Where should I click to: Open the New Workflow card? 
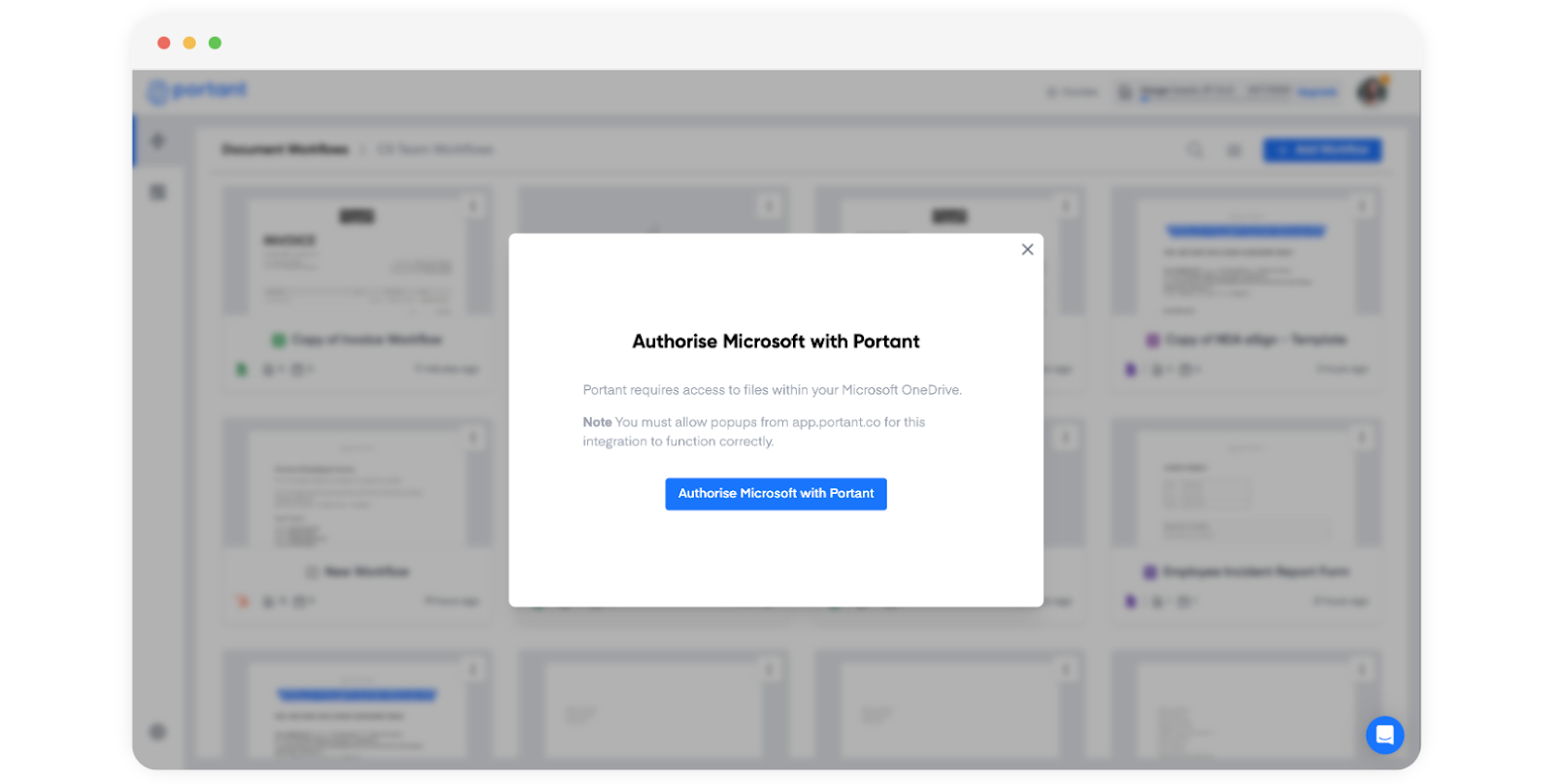[x=358, y=520]
